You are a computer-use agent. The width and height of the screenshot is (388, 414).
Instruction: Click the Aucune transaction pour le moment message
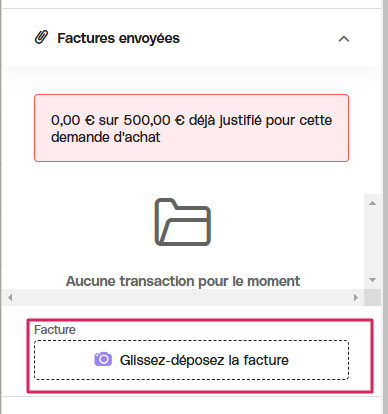point(183,281)
